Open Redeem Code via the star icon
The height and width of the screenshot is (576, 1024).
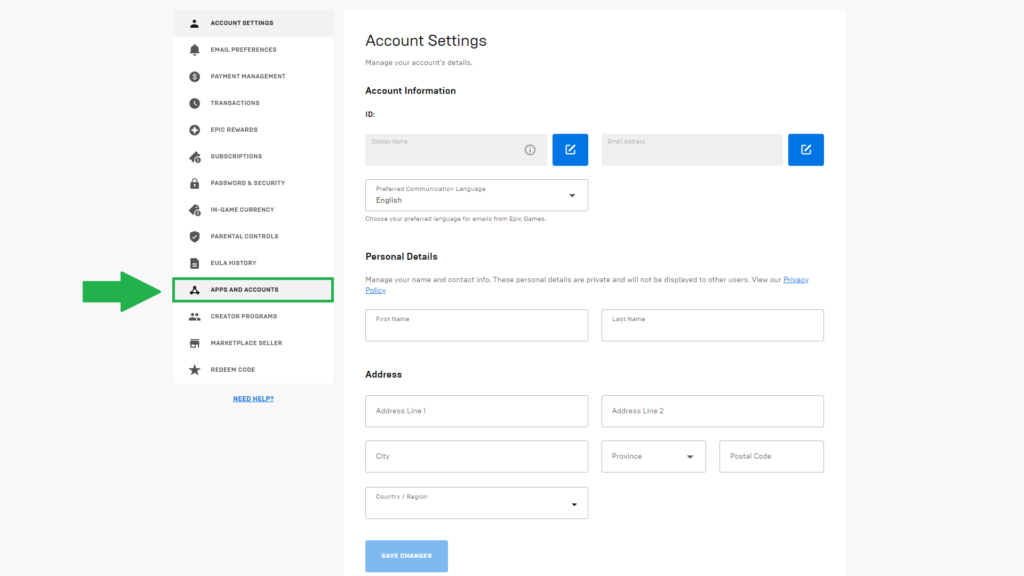tap(194, 369)
